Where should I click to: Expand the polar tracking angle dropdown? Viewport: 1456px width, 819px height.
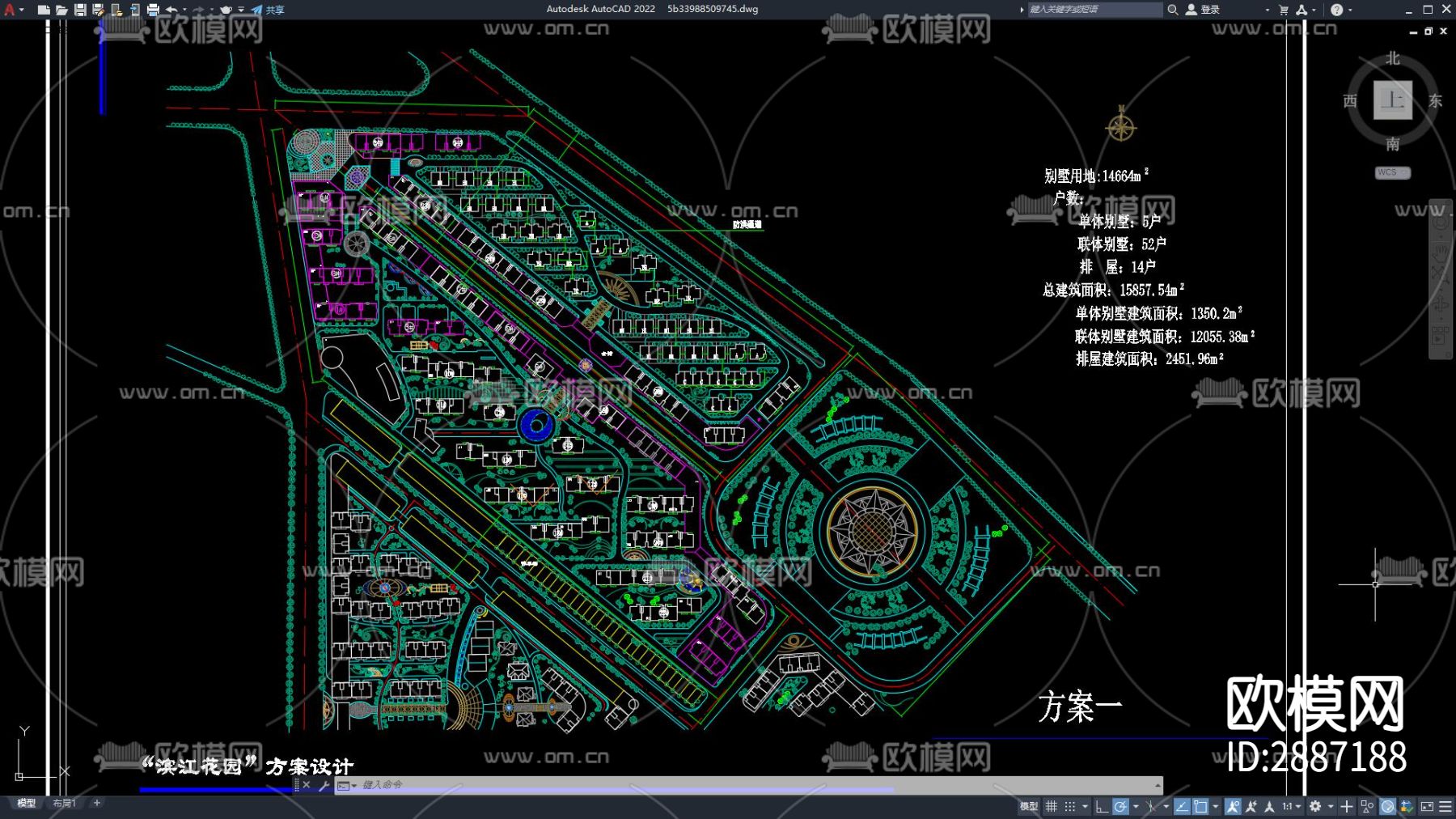click(1136, 806)
